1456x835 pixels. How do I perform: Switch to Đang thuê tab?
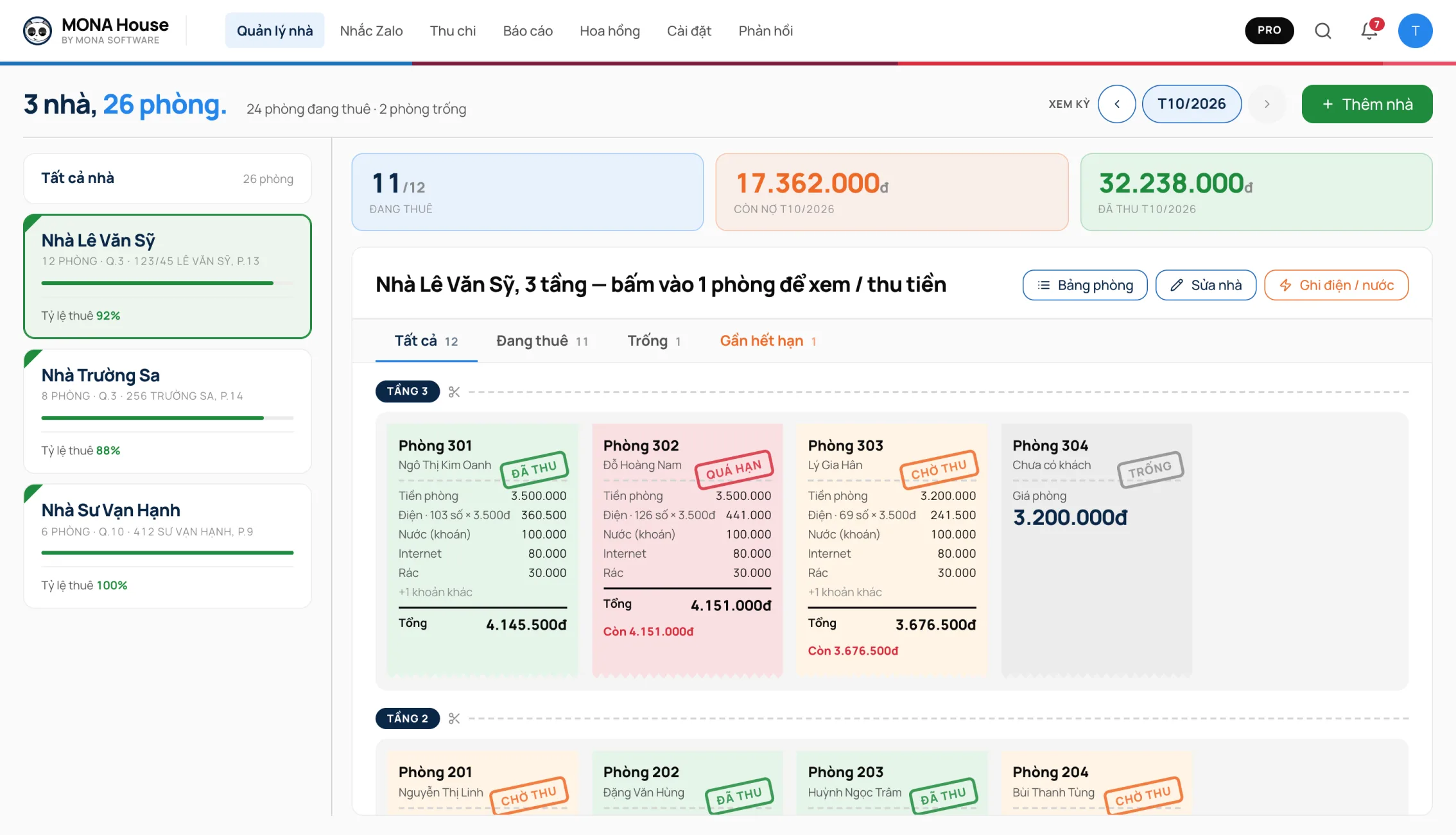[x=542, y=341]
